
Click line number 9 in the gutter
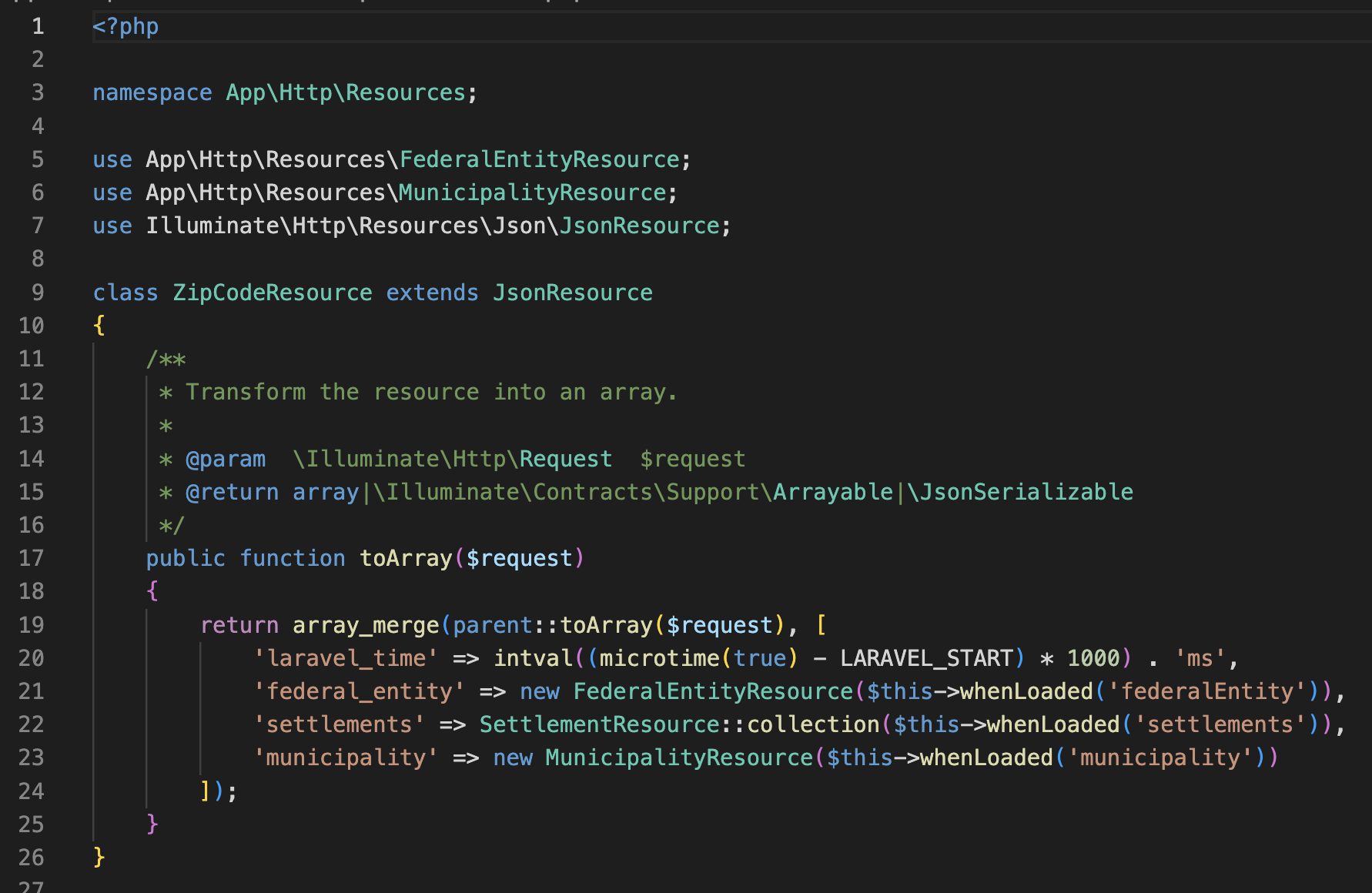click(x=36, y=292)
